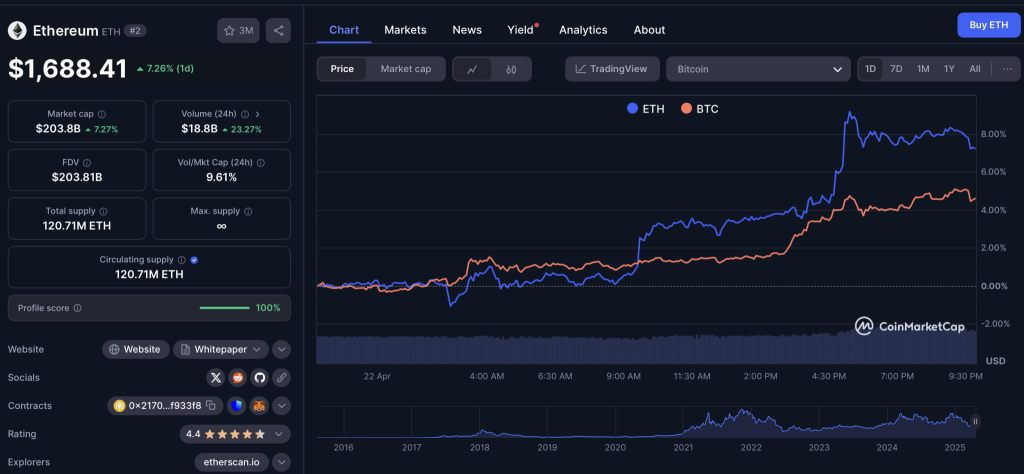Screen dimensions: 1024x474
Task: Open the X (Twitter) social link
Action: (x=216, y=377)
